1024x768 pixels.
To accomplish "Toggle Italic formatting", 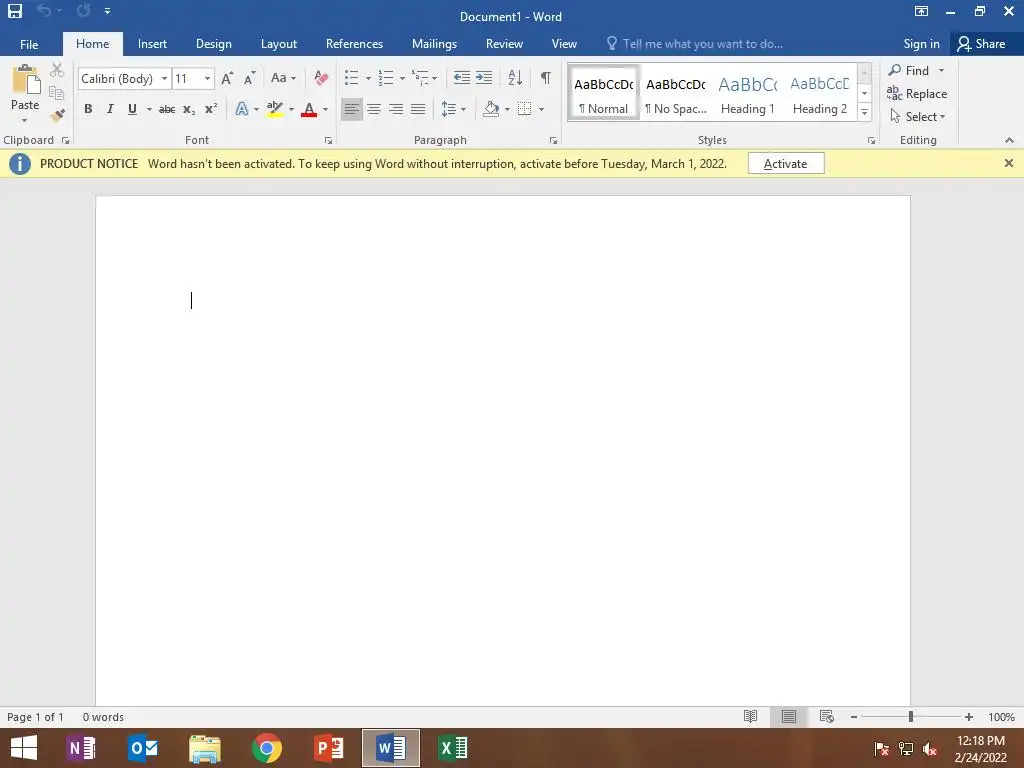I will 110,109.
